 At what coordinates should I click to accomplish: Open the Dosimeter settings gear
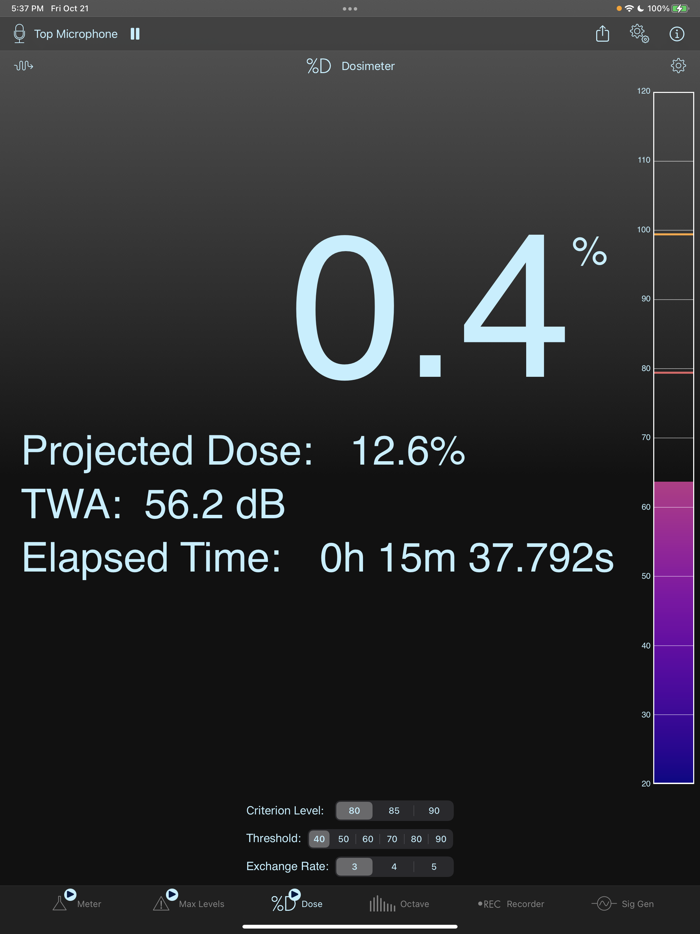click(x=678, y=65)
